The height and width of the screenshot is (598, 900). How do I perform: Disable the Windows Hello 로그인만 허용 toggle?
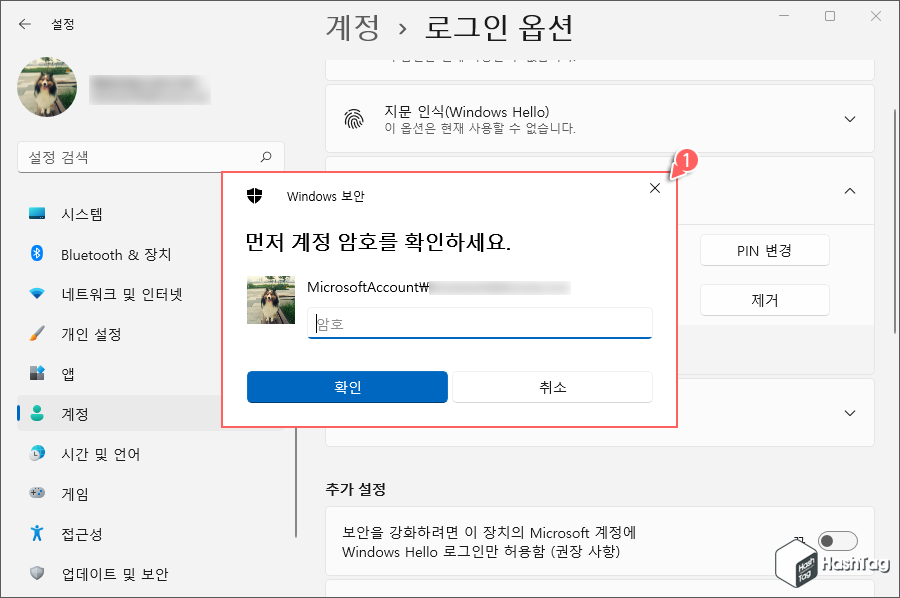click(839, 540)
